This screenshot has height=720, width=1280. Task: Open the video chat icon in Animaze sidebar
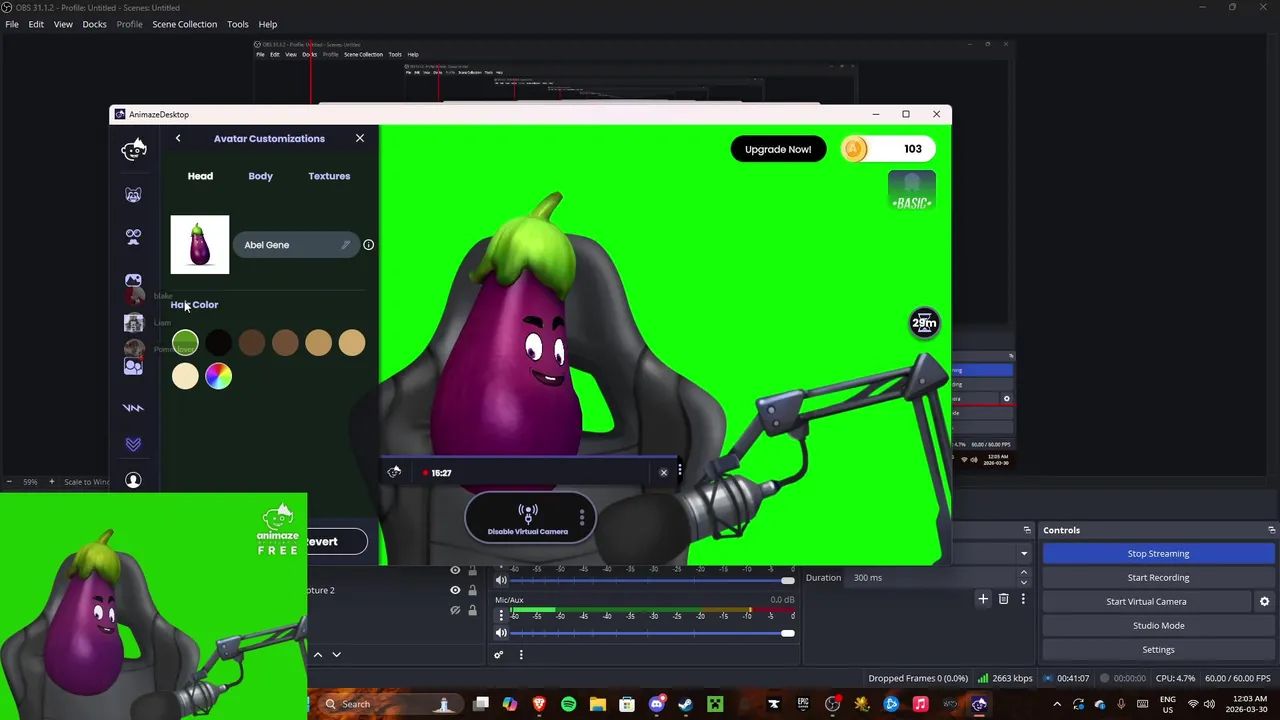[133, 367]
